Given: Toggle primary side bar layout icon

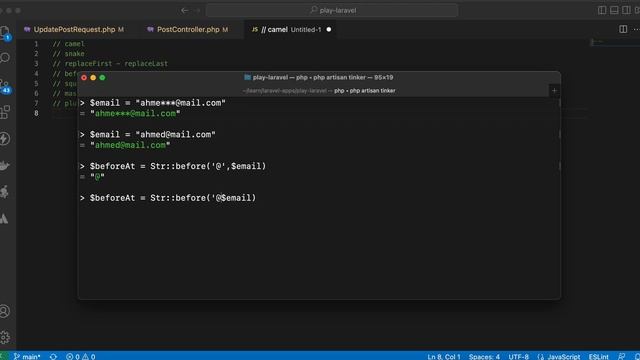Looking at the screenshot, I should point(602,10).
